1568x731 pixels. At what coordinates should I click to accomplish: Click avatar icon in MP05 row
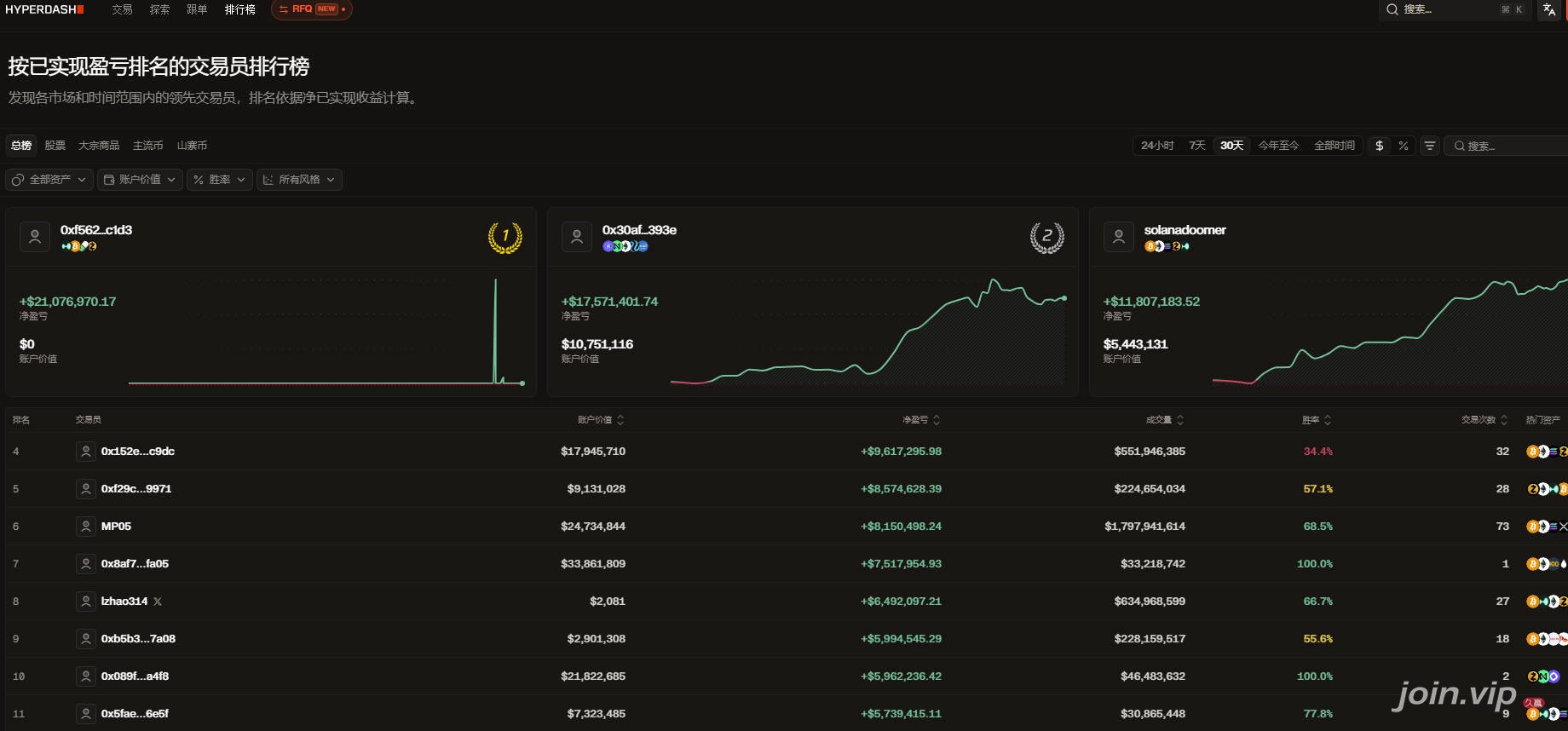click(86, 527)
